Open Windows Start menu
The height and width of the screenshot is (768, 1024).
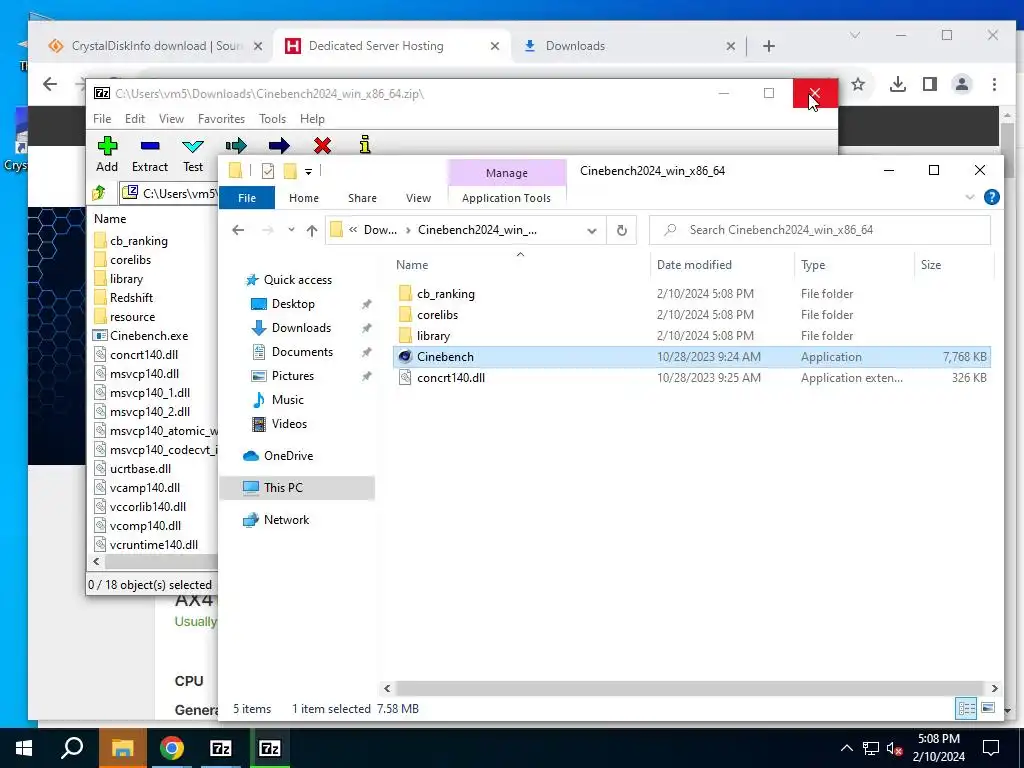[x=24, y=748]
